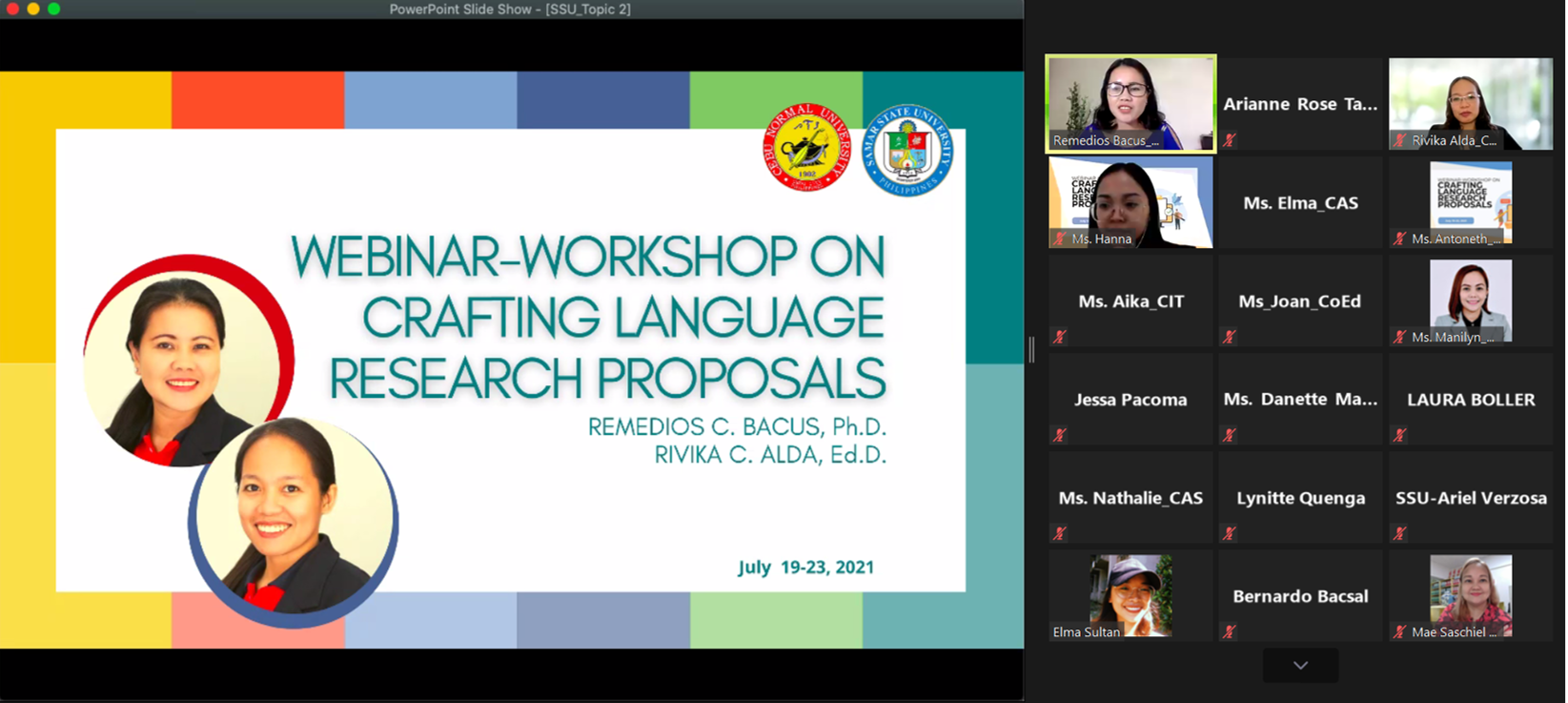Click the muted mic icon on Ms. Aika_CIT's tile
The height and width of the screenshot is (703, 1568).
pyautogui.click(x=1059, y=337)
